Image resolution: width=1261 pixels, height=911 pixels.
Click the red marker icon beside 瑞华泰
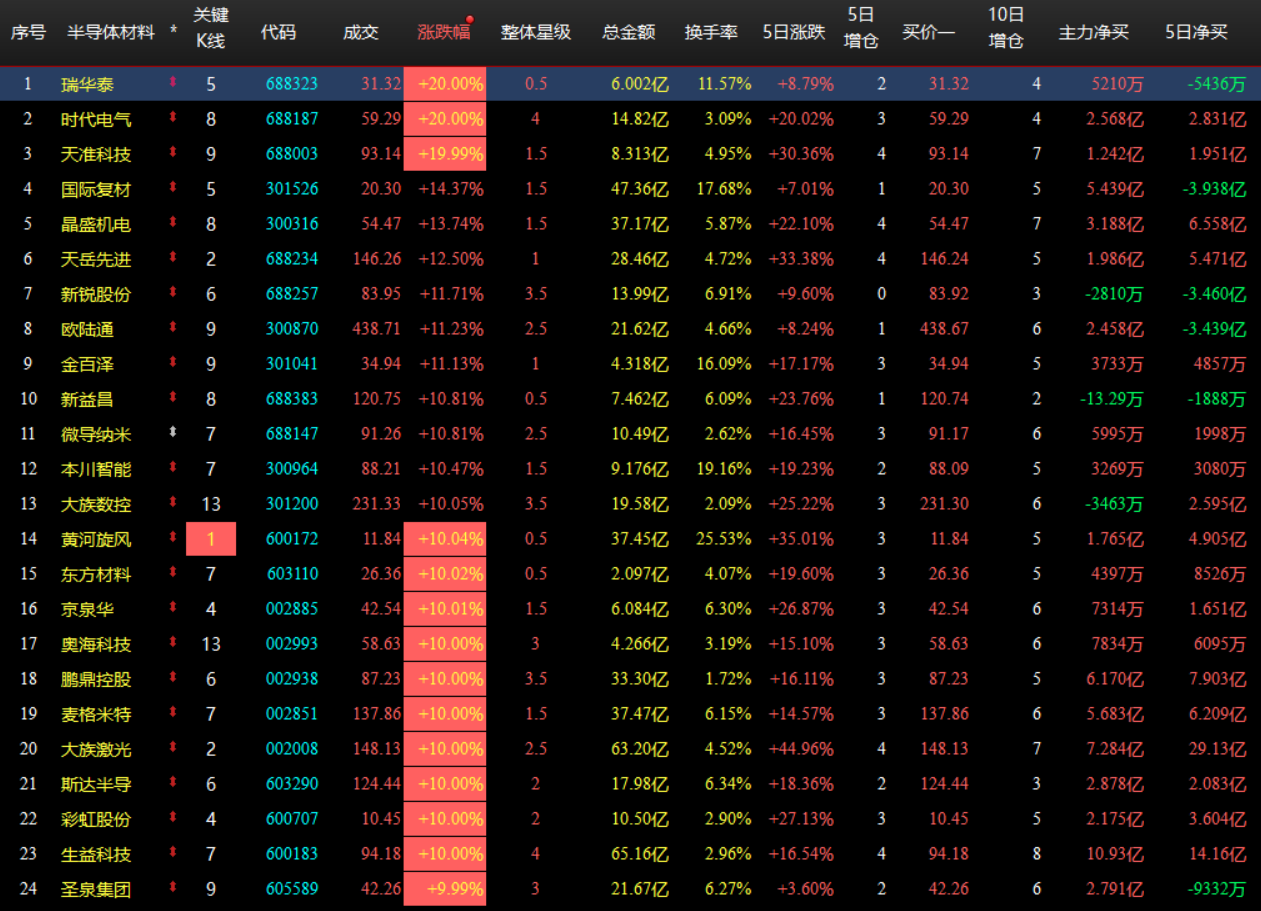pos(173,84)
